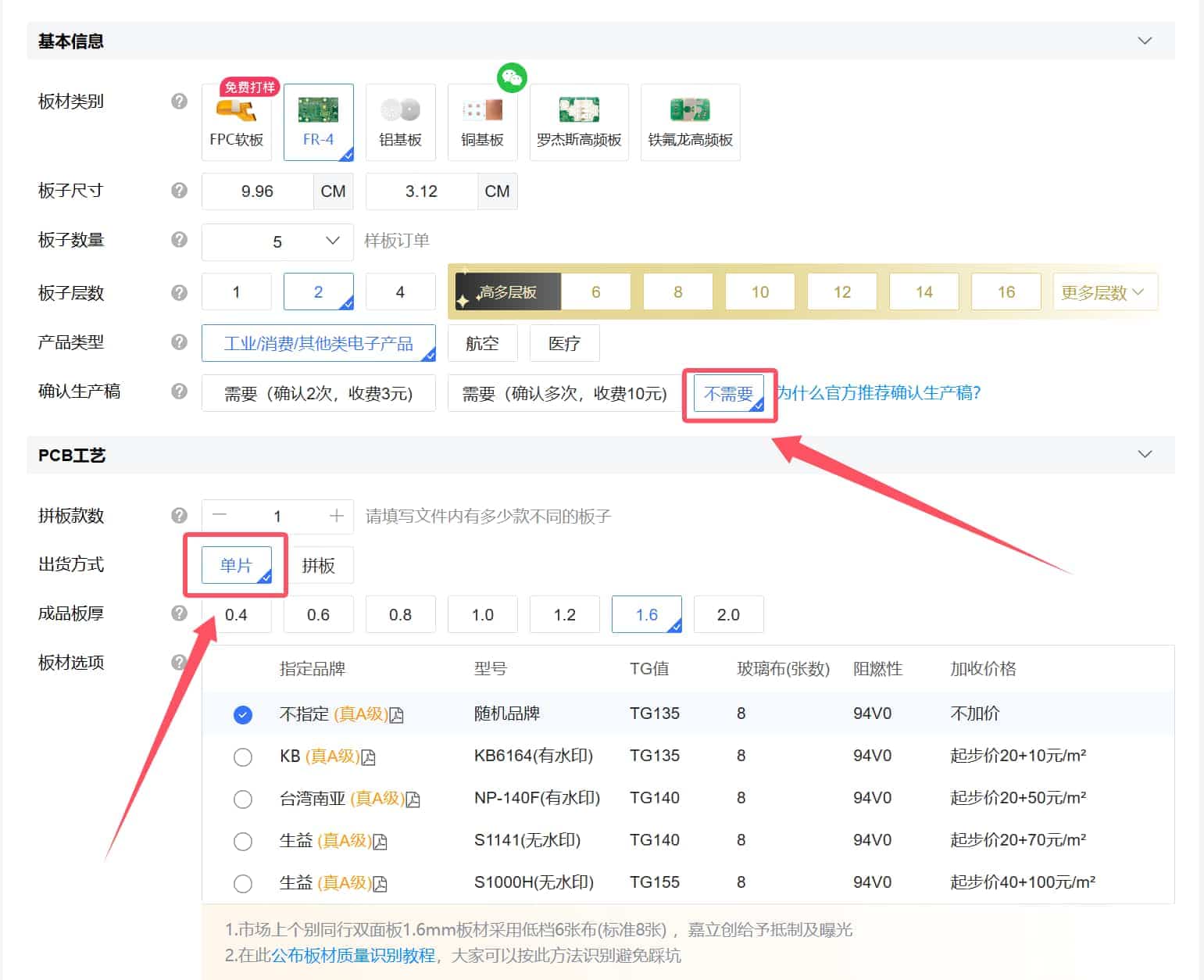Select the FR-4 board material
This screenshot has height=980, width=1204.
318,121
